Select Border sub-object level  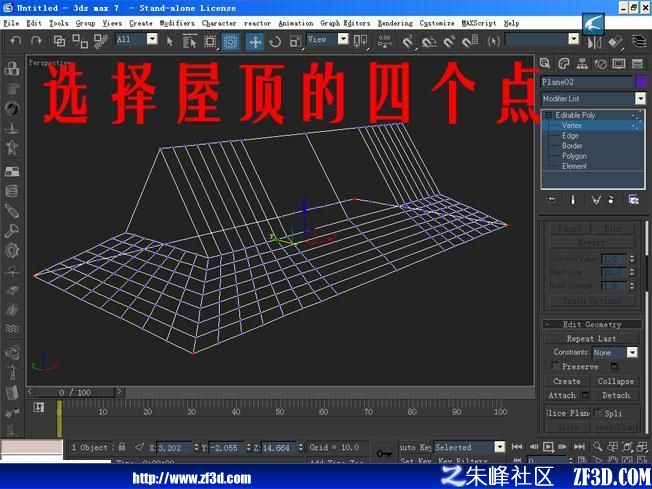coord(572,146)
